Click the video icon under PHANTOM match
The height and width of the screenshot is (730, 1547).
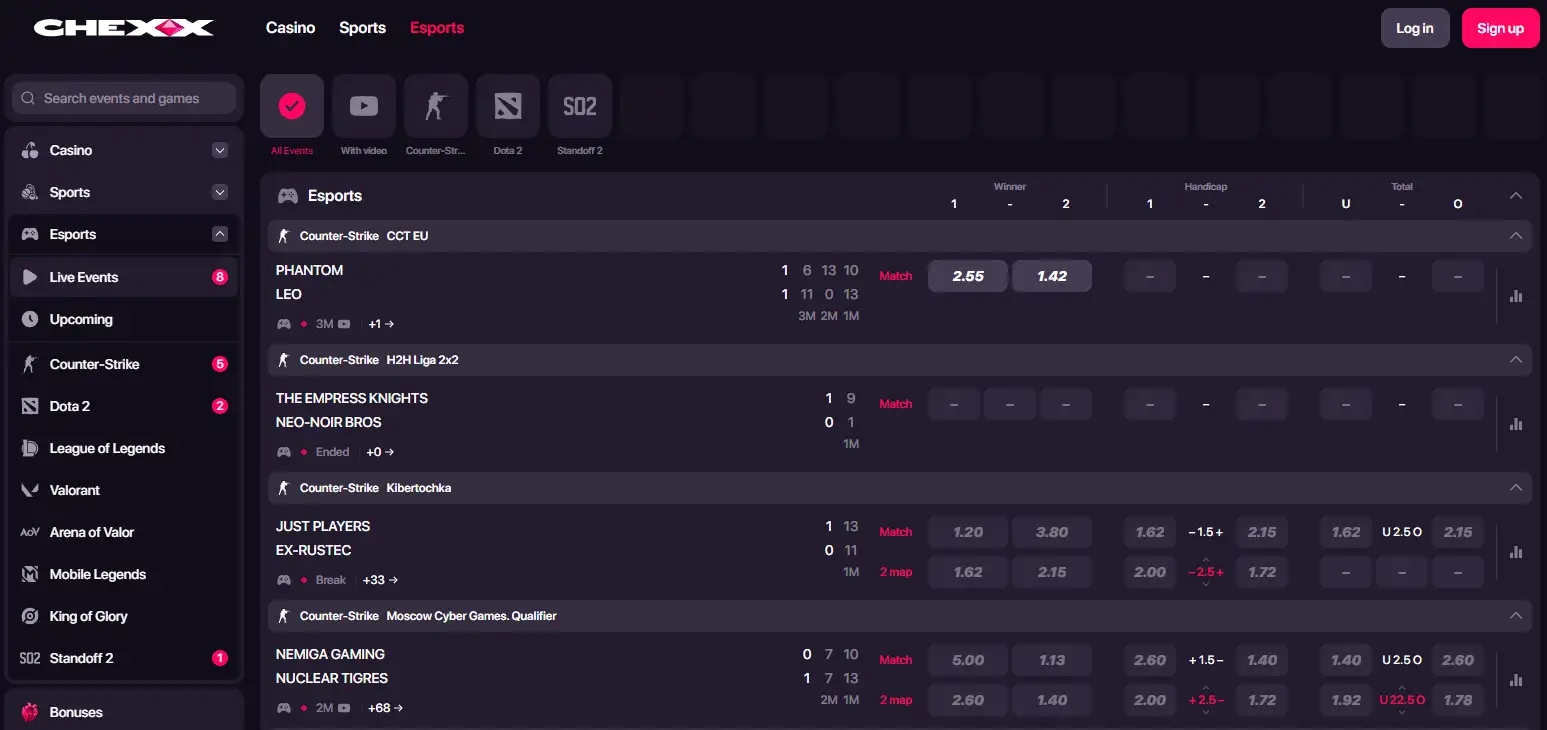[x=344, y=324]
